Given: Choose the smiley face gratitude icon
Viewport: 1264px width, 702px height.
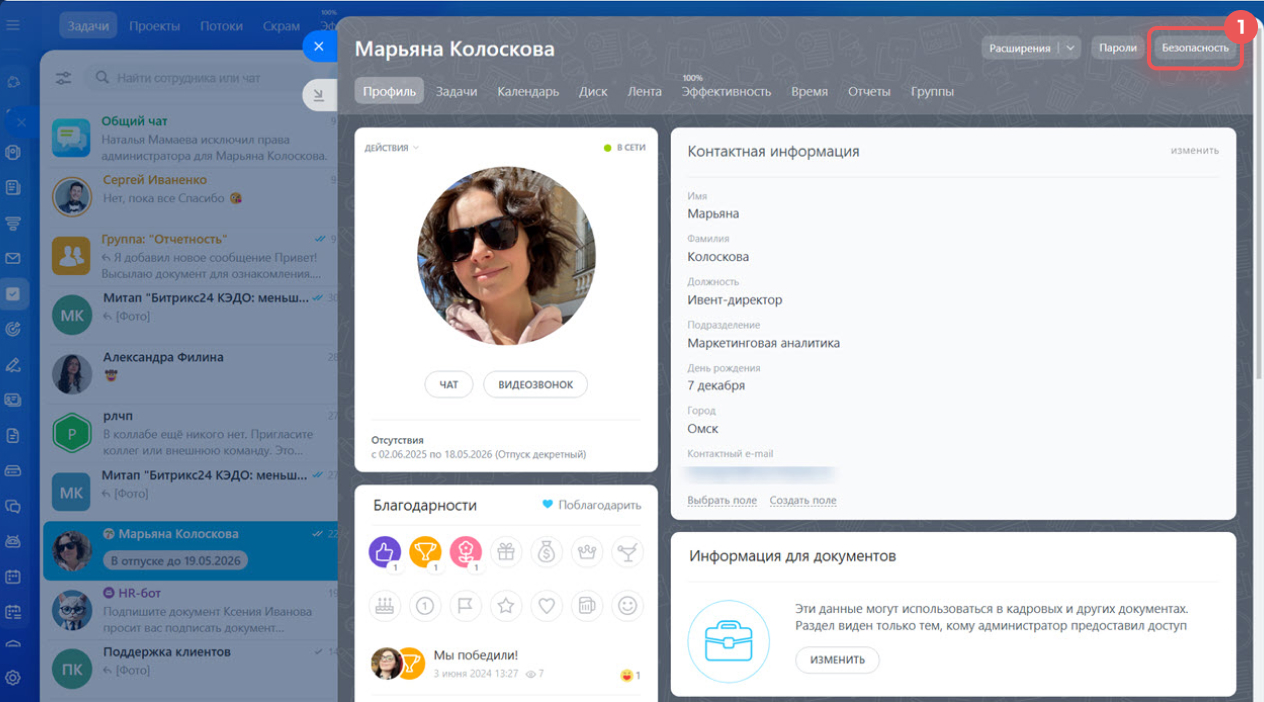Looking at the screenshot, I should (627, 605).
